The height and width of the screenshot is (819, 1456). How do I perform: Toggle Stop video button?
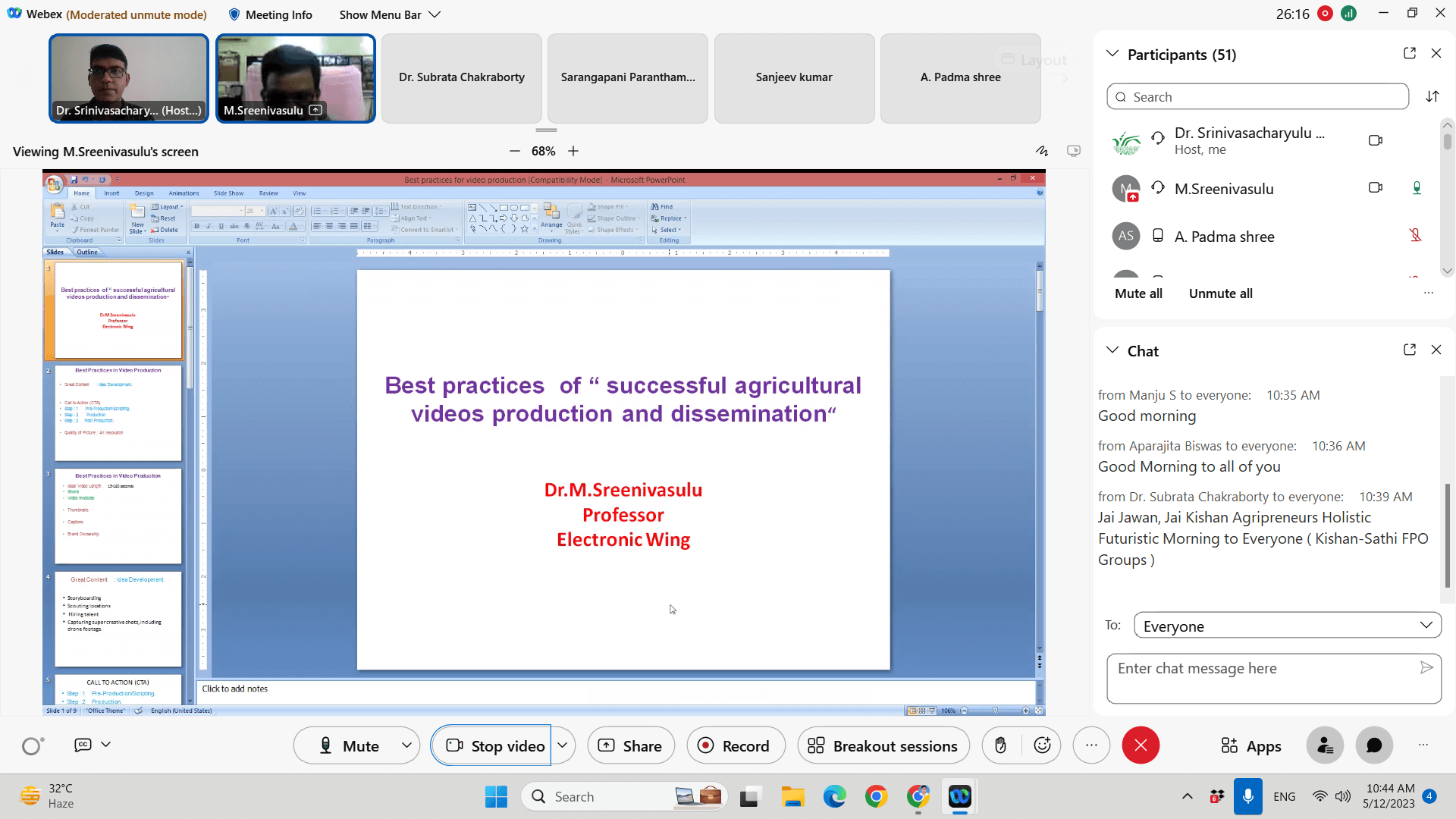tap(494, 745)
